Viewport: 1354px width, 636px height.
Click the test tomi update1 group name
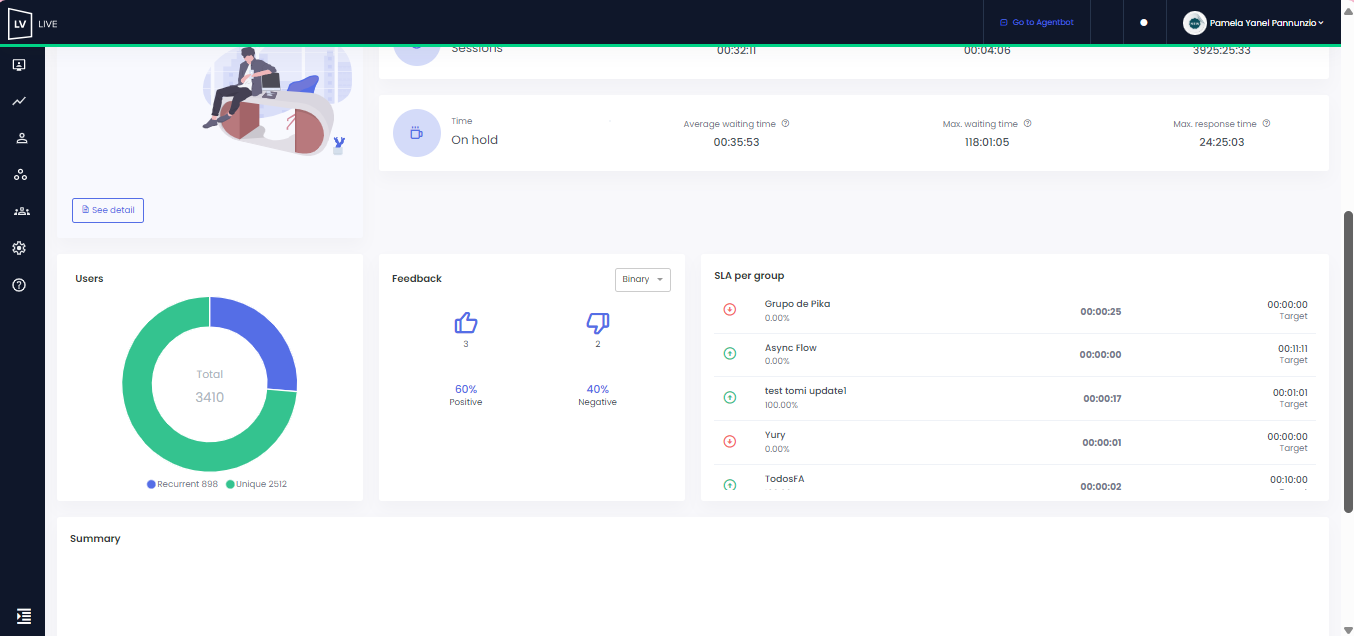pos(805,391)
